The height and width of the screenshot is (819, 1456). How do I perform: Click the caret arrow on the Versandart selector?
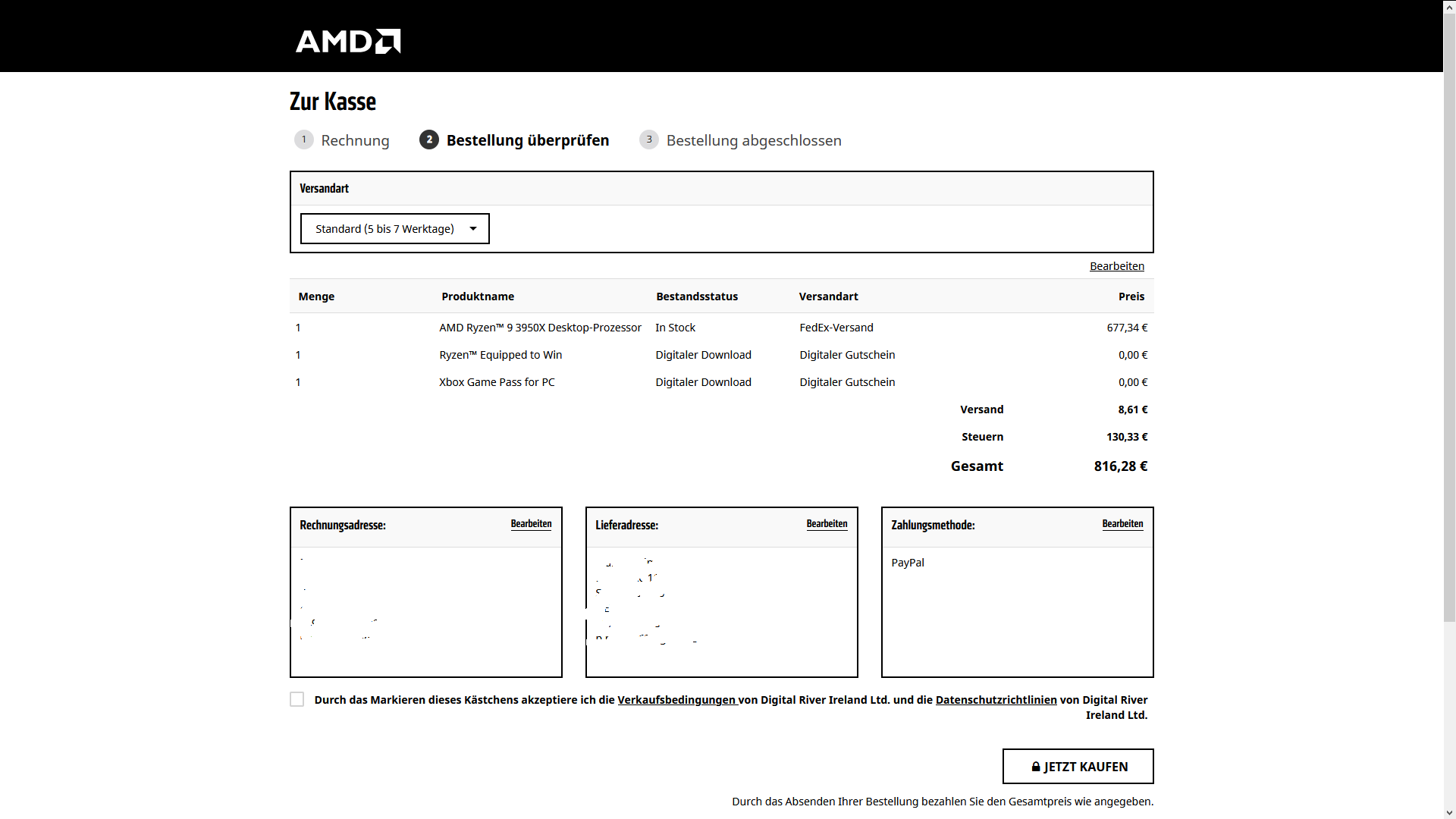472,228
